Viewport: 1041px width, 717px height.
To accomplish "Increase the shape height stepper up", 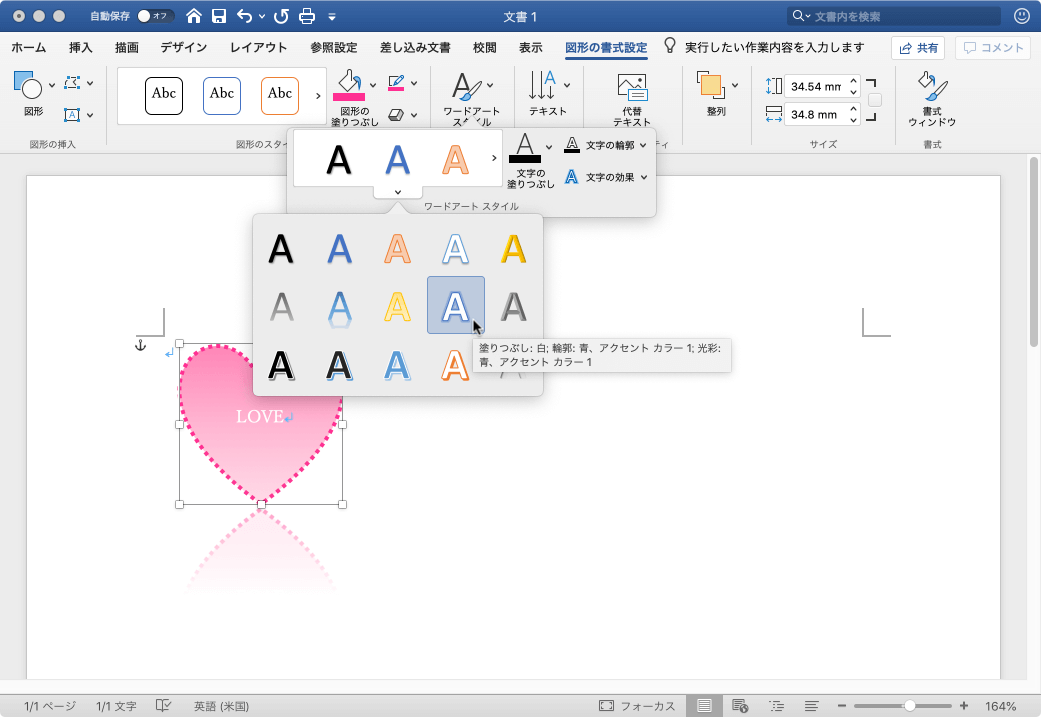I will (854, 81).
